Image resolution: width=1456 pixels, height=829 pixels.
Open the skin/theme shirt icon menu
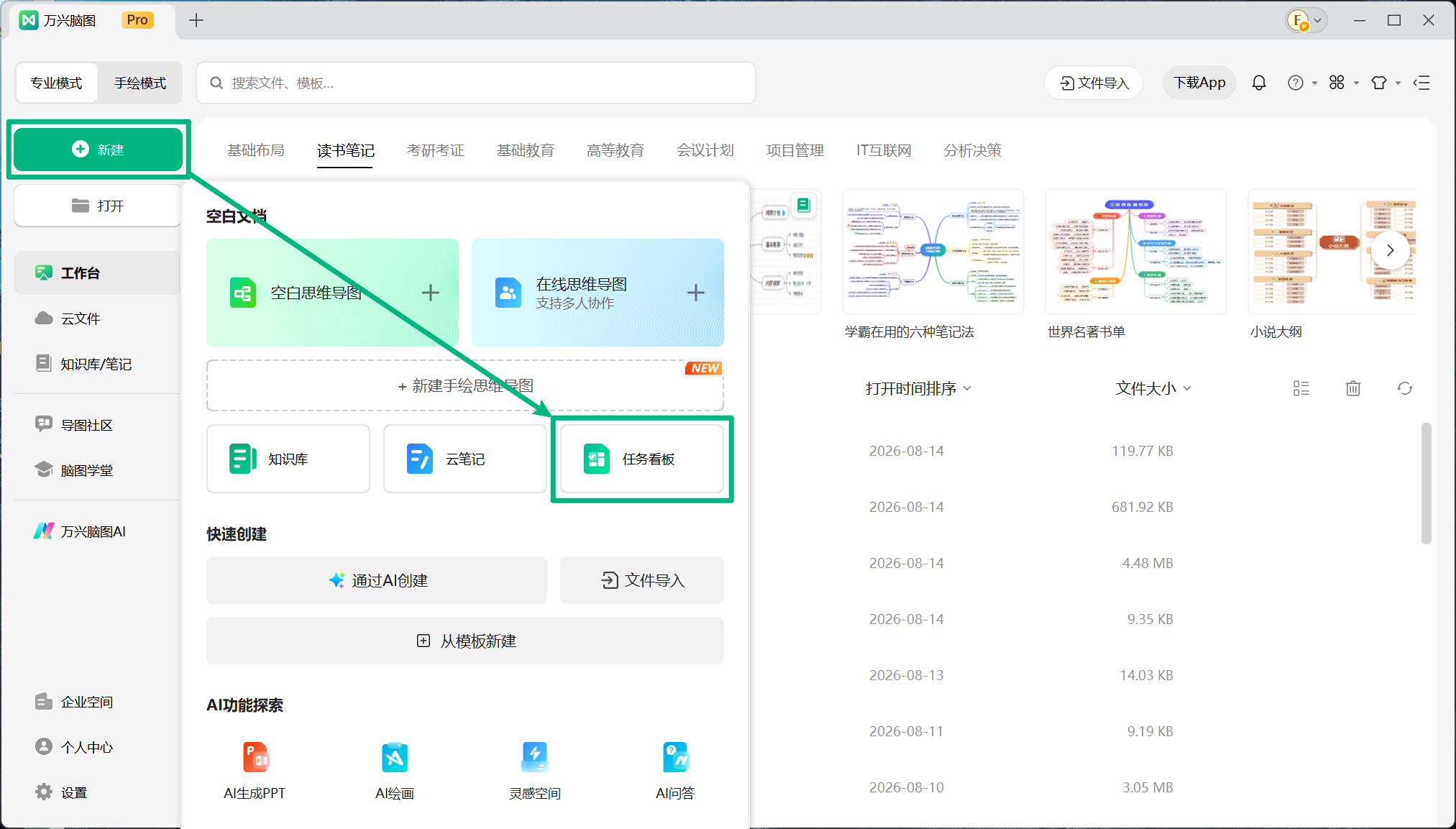(1385, 83)
